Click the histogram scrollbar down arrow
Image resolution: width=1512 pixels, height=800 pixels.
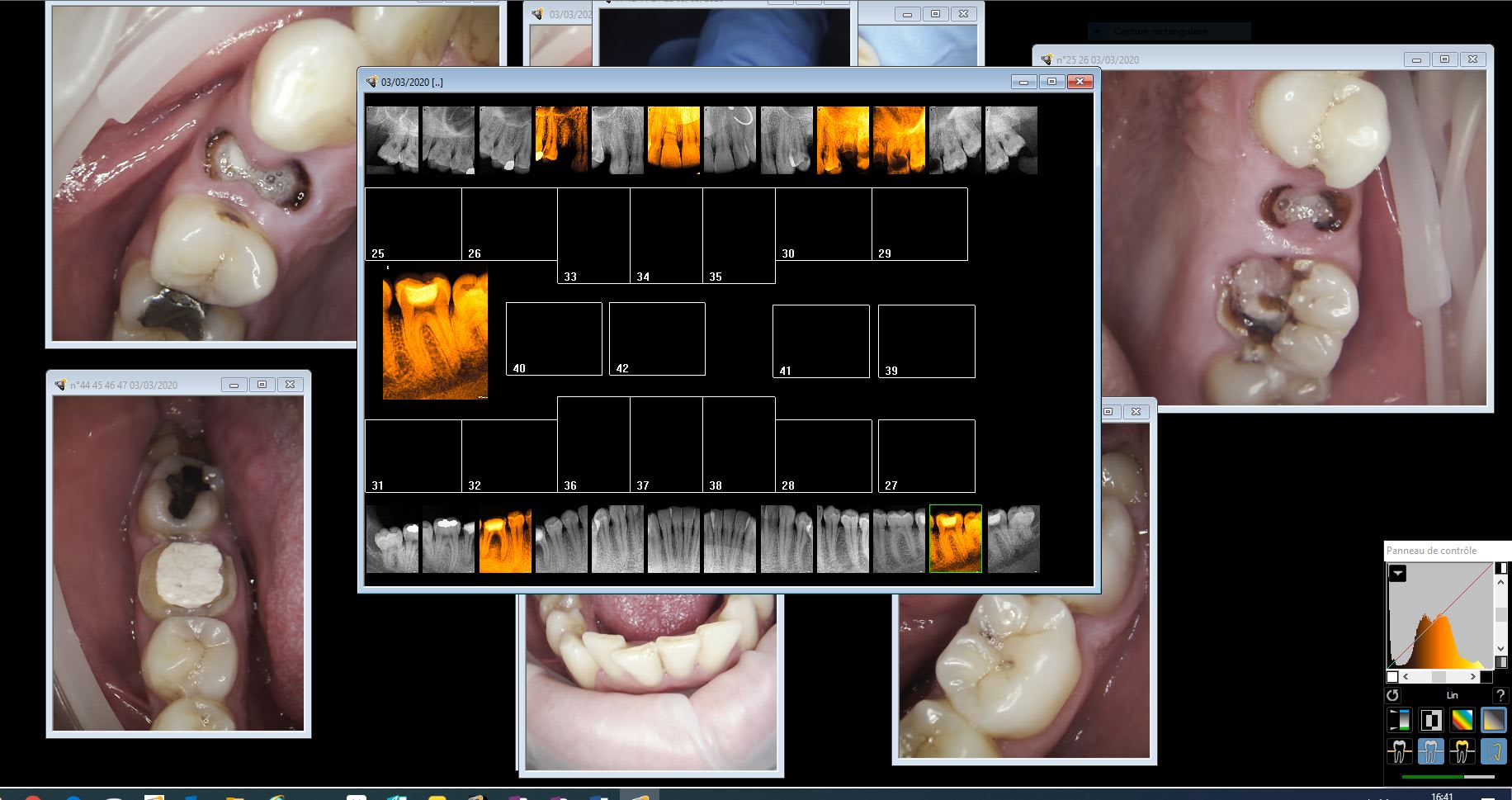pos(1501,649)
